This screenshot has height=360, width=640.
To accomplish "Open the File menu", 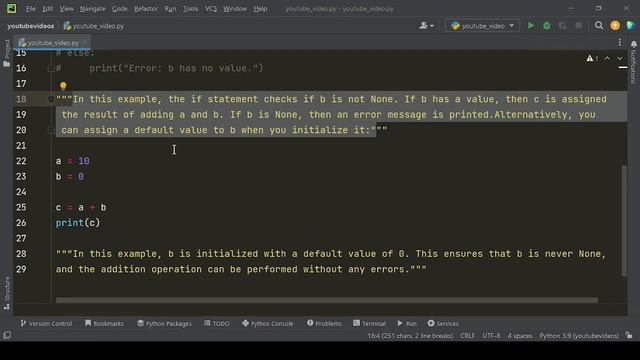I will pyautogui.click(x=31, y=9).
